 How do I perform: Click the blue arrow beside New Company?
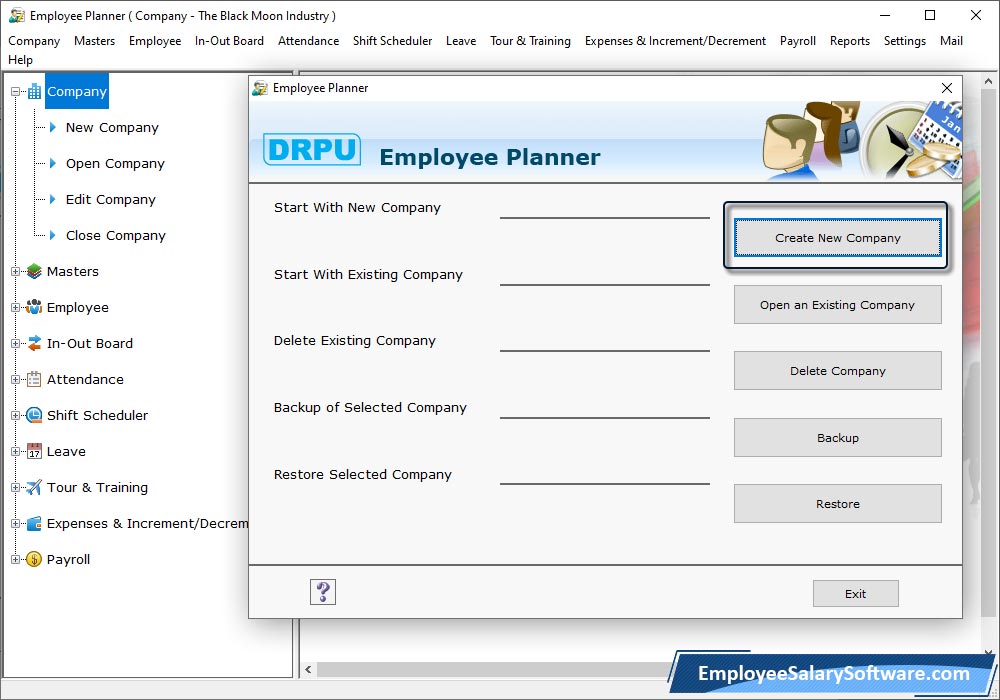click(53, 128)
